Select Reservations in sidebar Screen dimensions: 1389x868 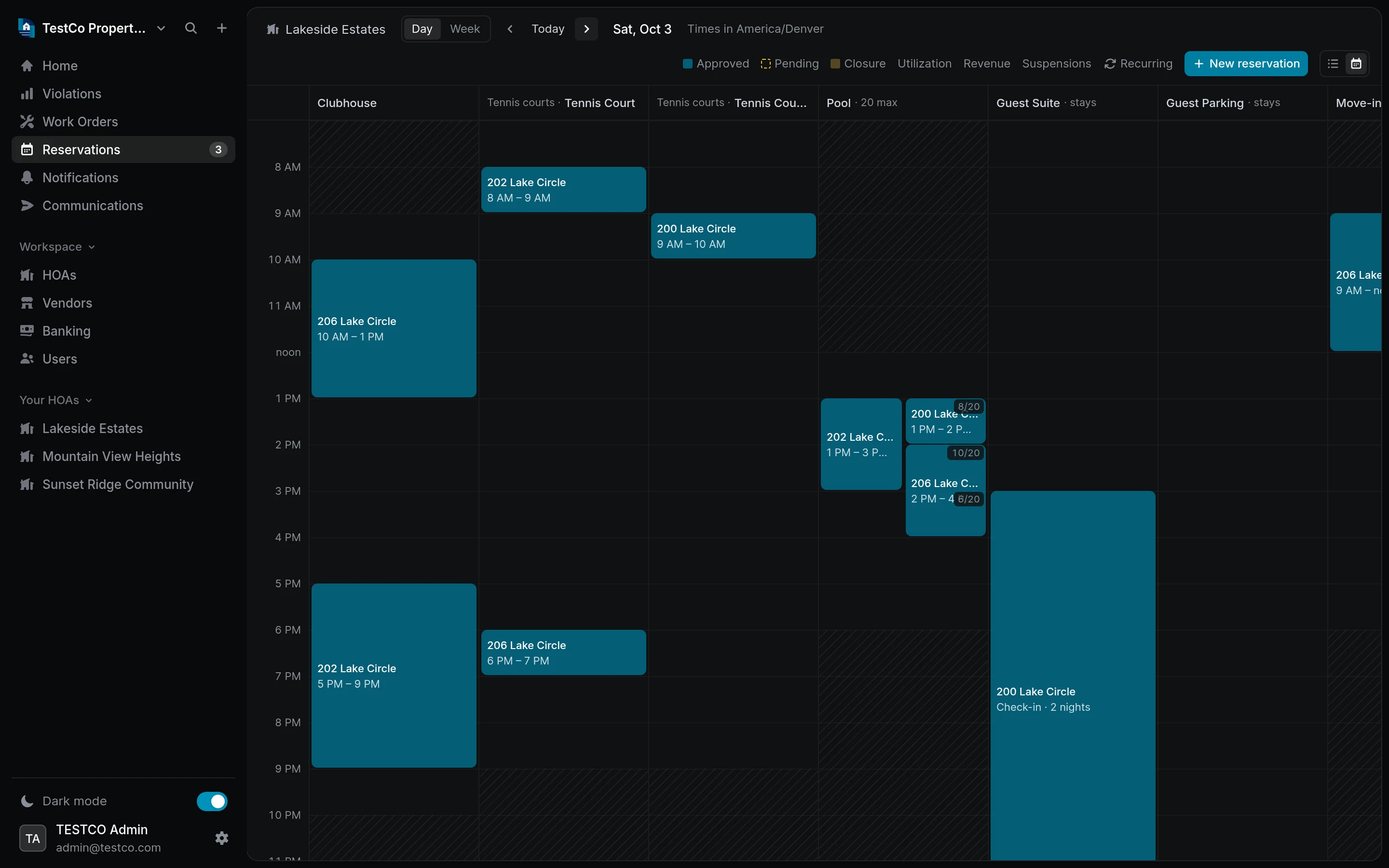pyautogui.click(x=123, y=149)
